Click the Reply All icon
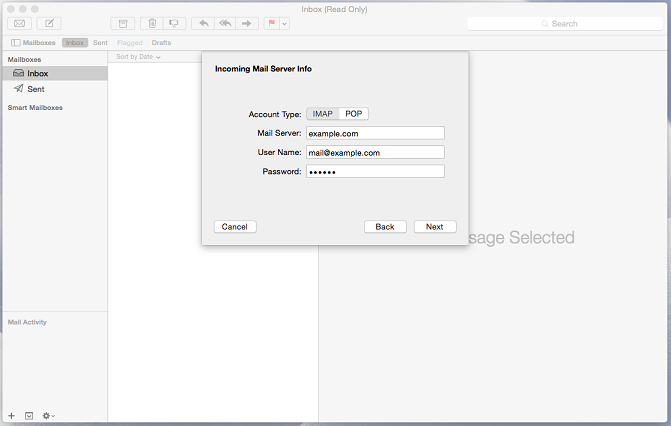Image resolution: width=671 pixels, height=426 pixels. pos(226,23)
